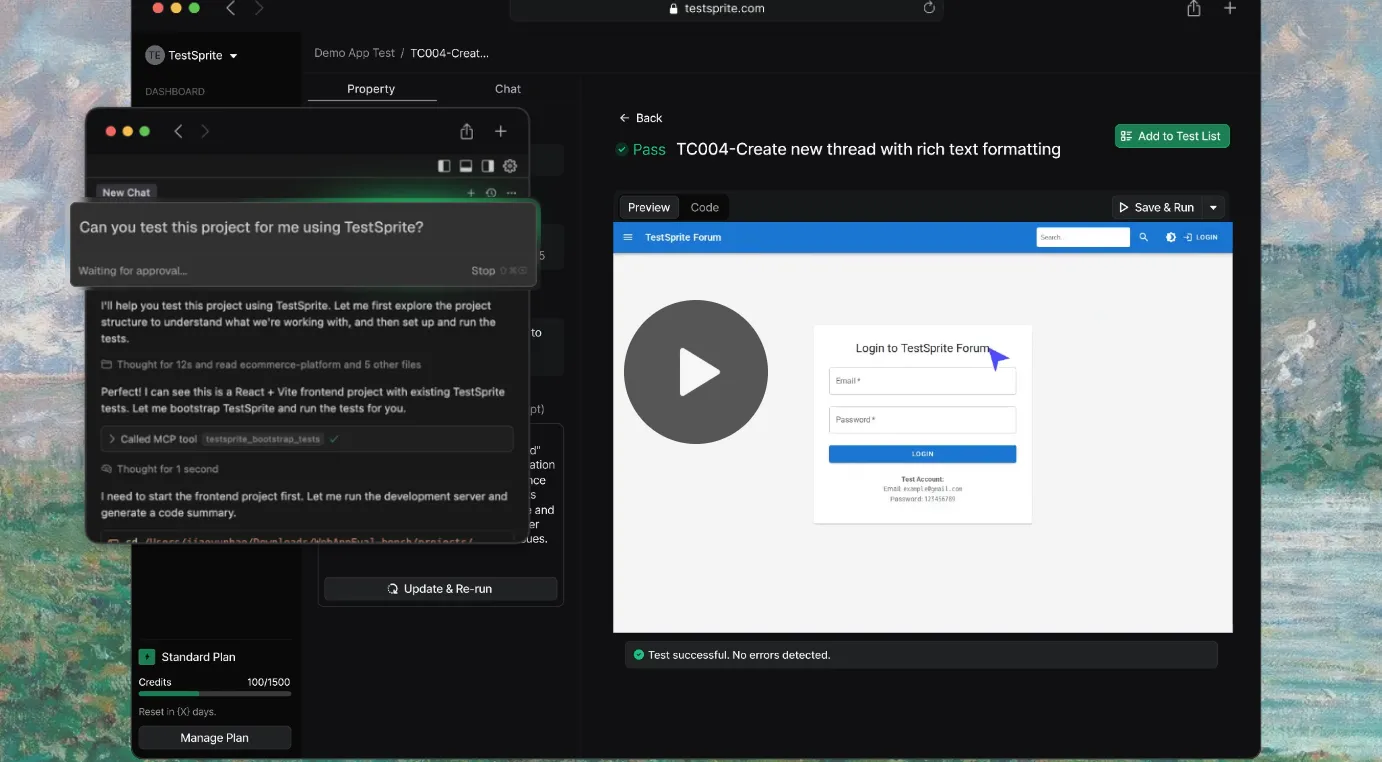Click the forum search magnifier icon
This screenshot has height=762, width=1382.
tap(1144, 237)
